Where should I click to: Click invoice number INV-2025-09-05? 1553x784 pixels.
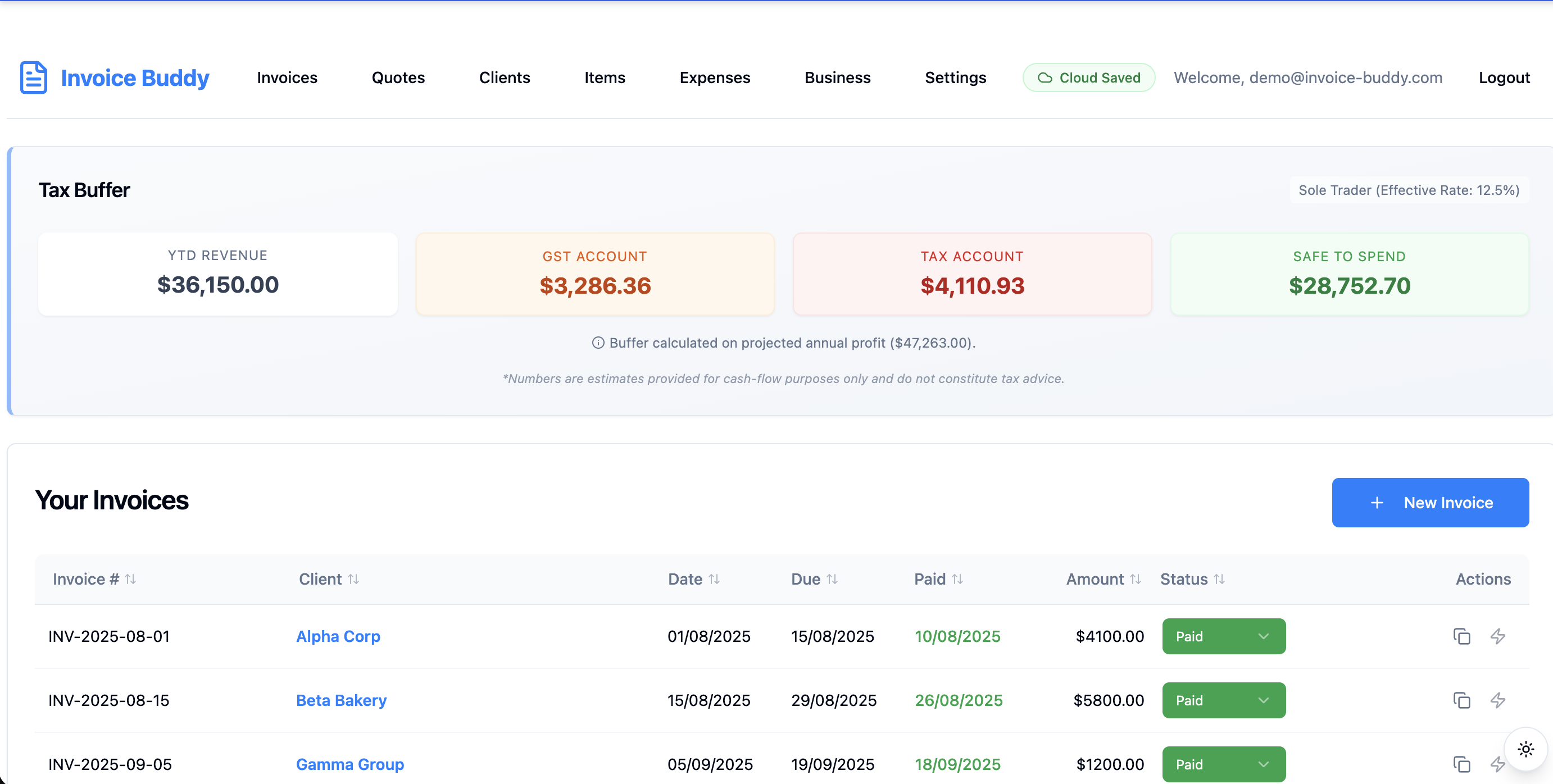coord(110,764)
